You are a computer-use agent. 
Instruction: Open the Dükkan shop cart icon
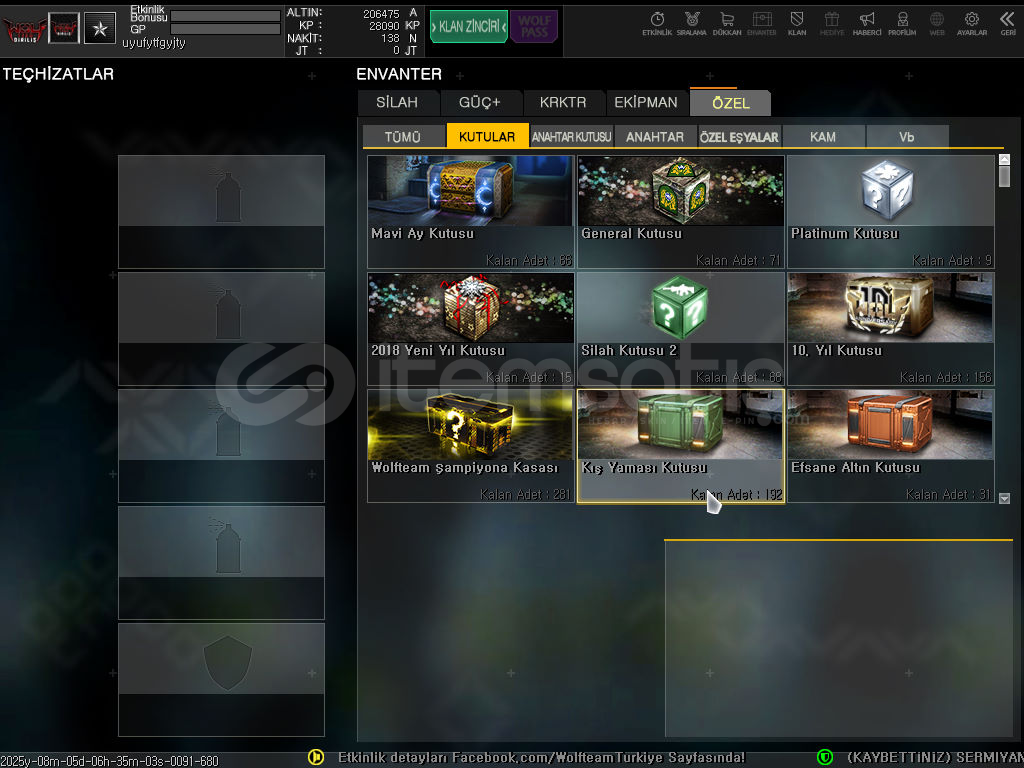[727, 24]
